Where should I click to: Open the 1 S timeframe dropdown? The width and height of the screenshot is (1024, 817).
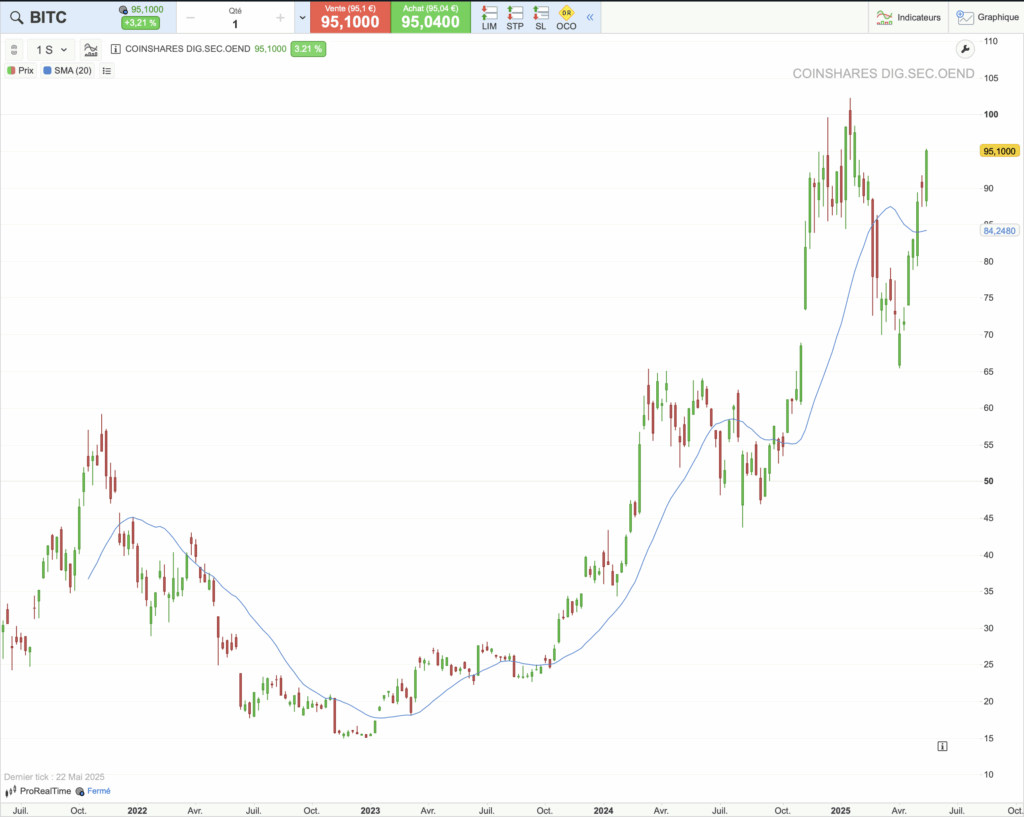[x=52, y=50]
